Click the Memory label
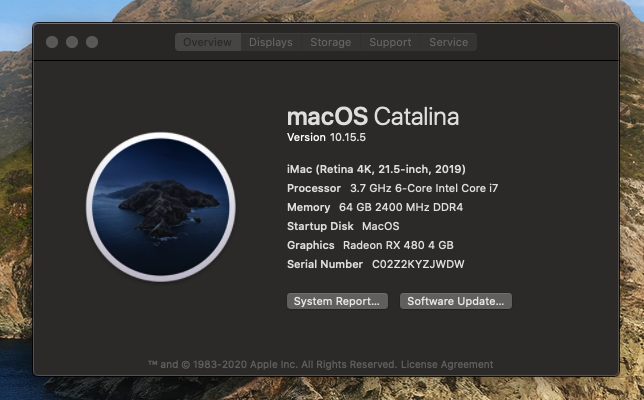644x400 pixels. tap(308, 207)
